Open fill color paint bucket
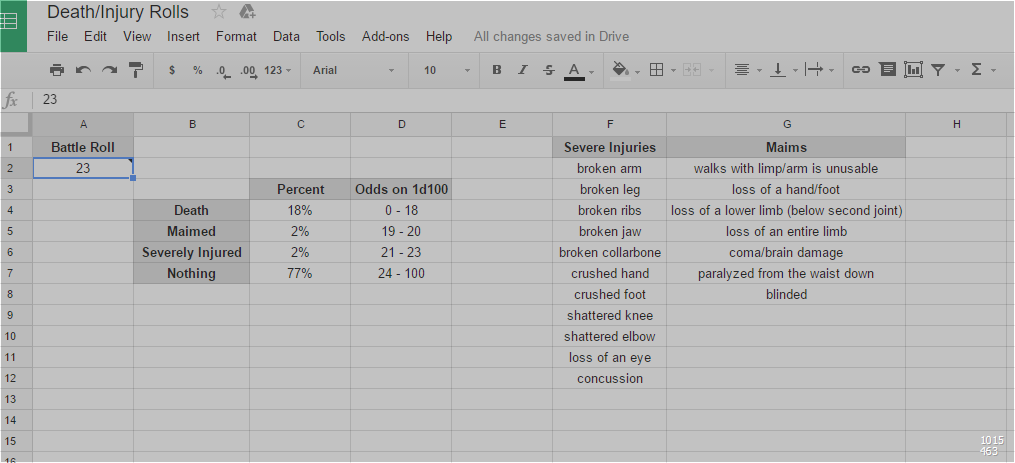Screen dimensions: 1015x463 (x=620, y=70)
